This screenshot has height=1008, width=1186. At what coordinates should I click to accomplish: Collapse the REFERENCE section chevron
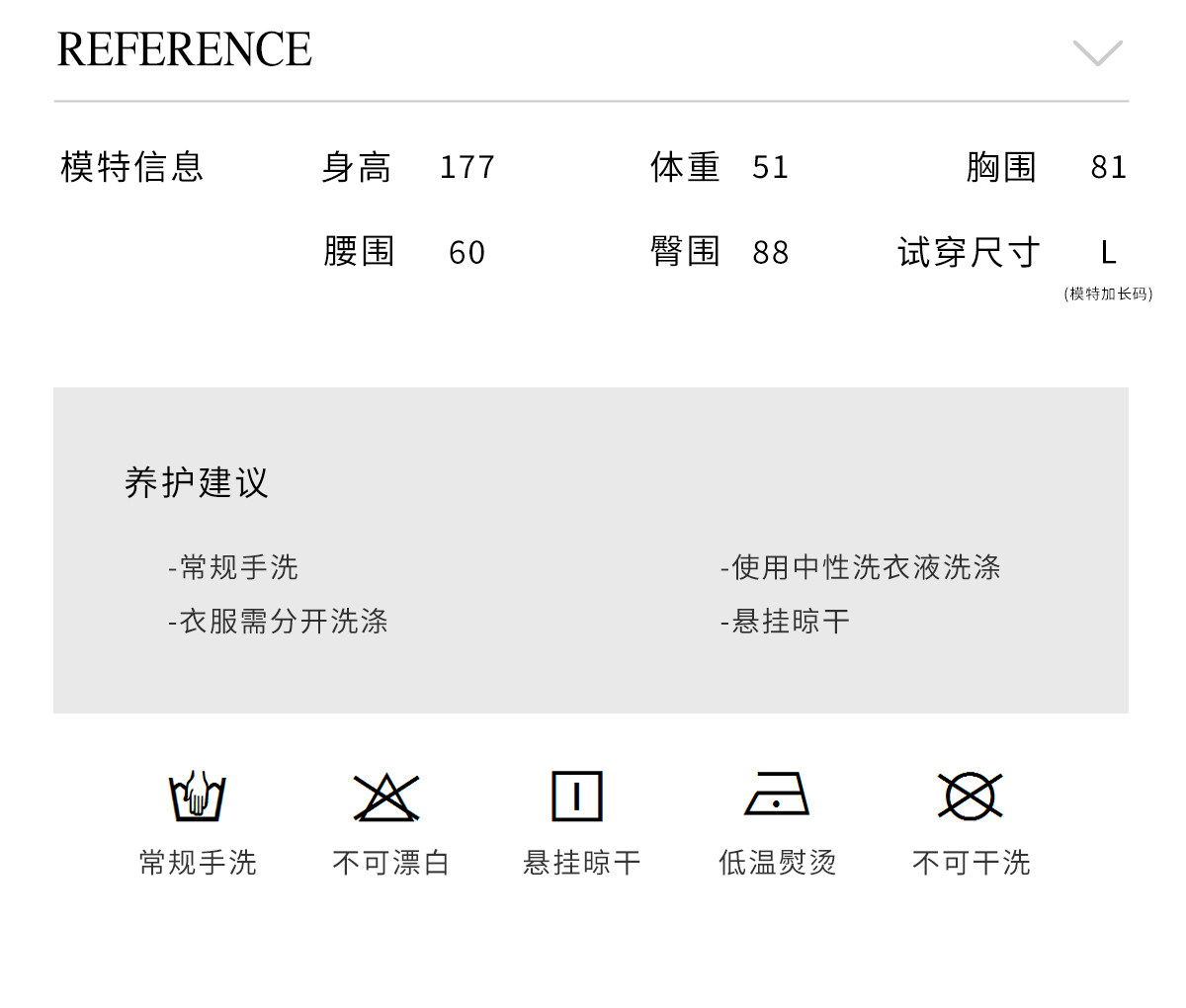pyautogui.click(x=1097, y=52)
